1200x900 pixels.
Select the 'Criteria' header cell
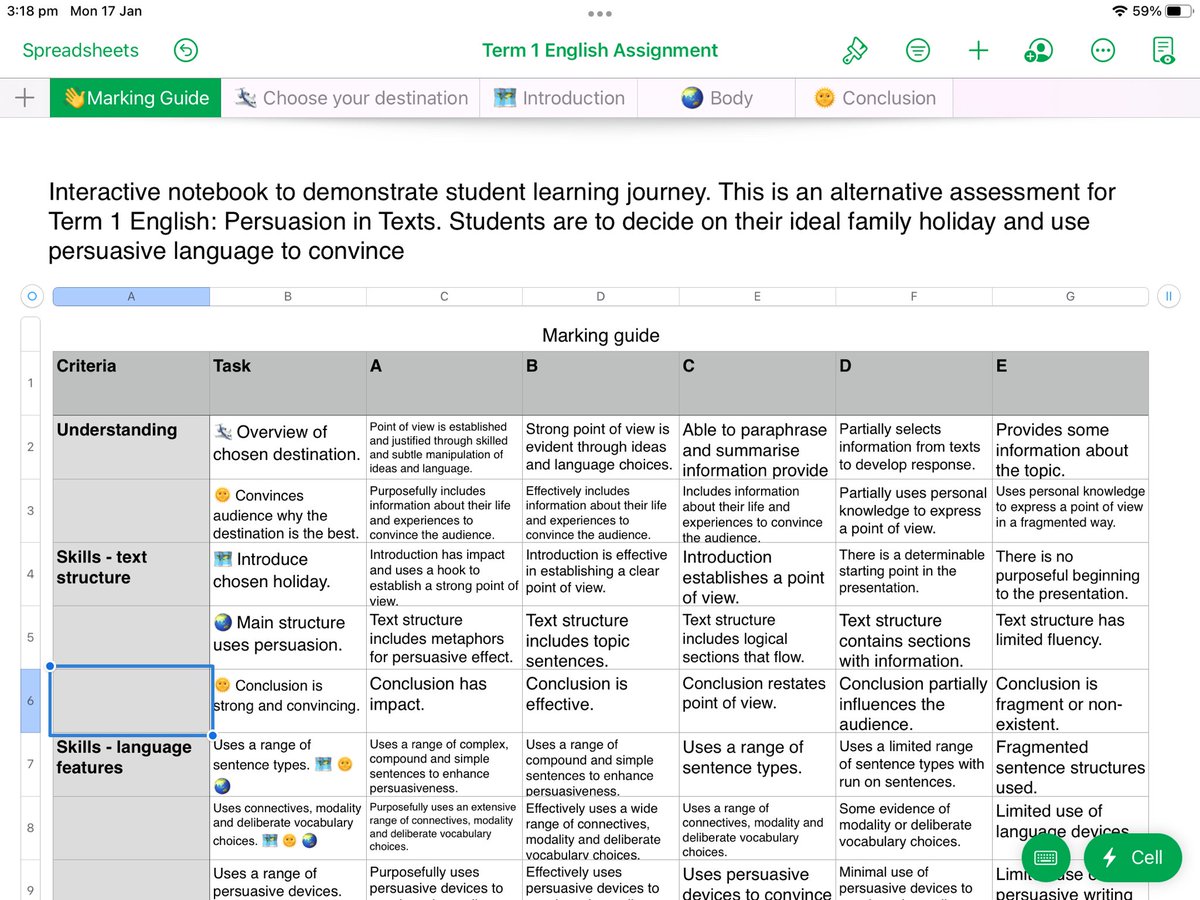pyautogui.click(x=131, y=384)
